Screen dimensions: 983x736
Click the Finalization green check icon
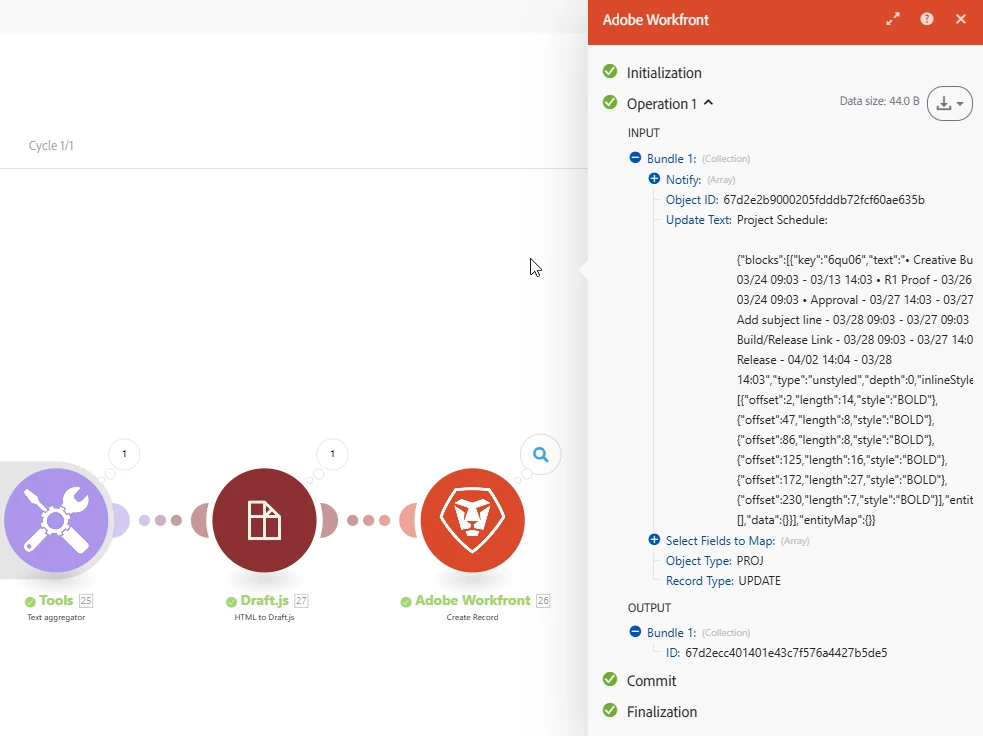coord(610,710)
